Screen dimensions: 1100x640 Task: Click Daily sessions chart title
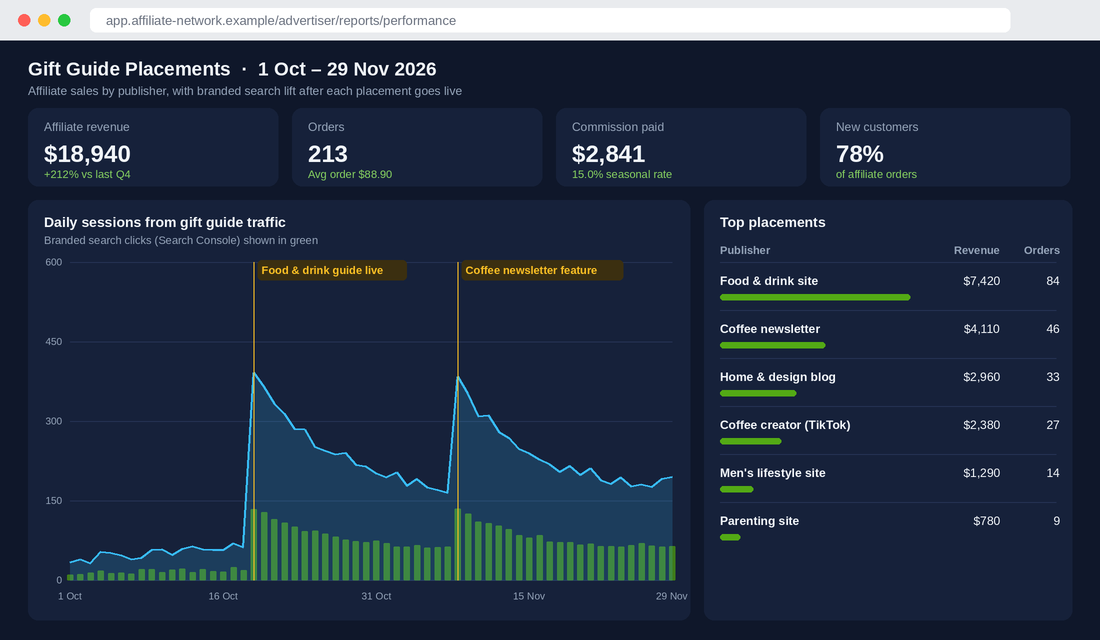pyautogui.click(x=165, y=222)
